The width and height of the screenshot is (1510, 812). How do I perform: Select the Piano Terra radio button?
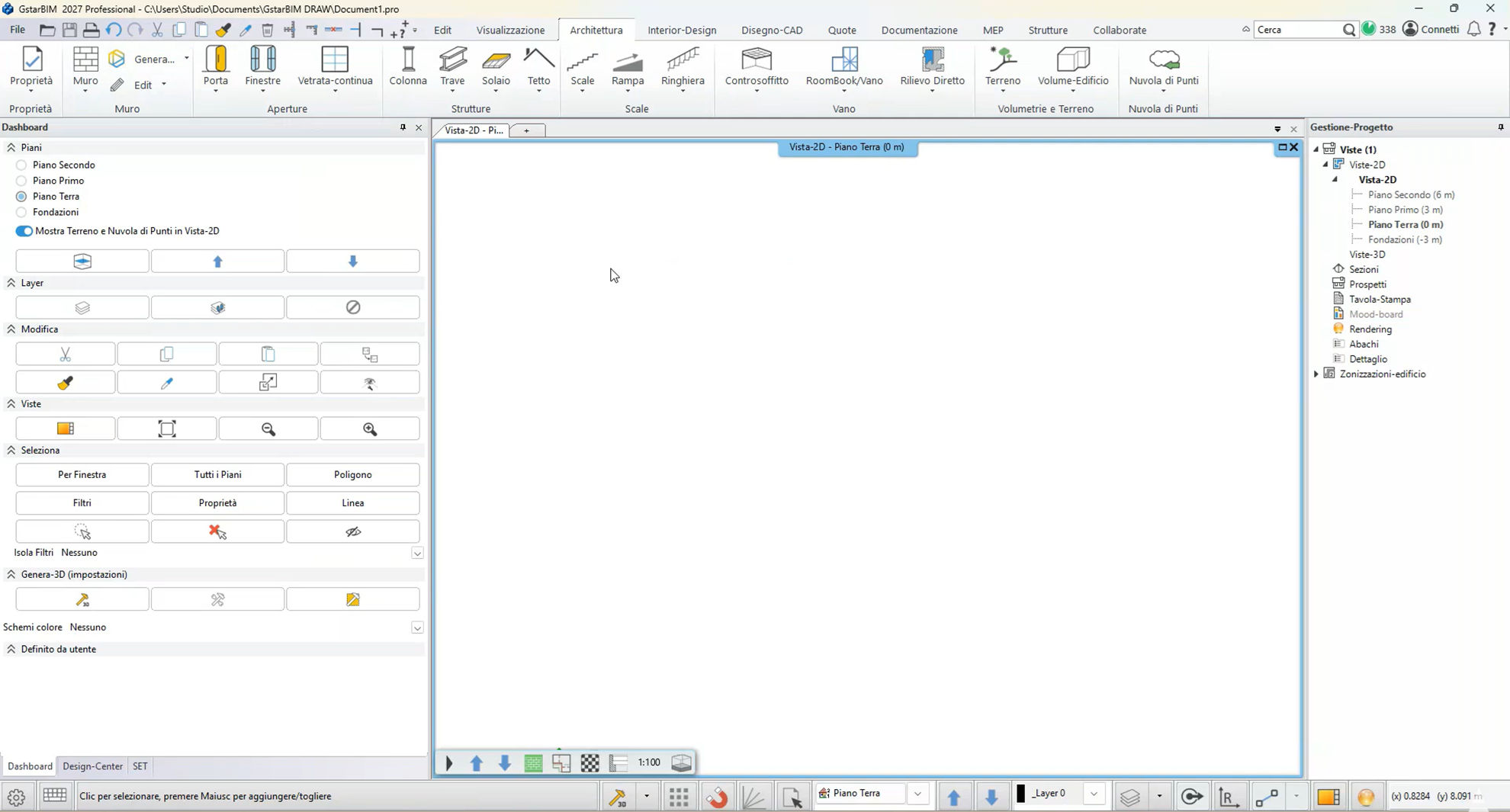click(x=21, y=197)
